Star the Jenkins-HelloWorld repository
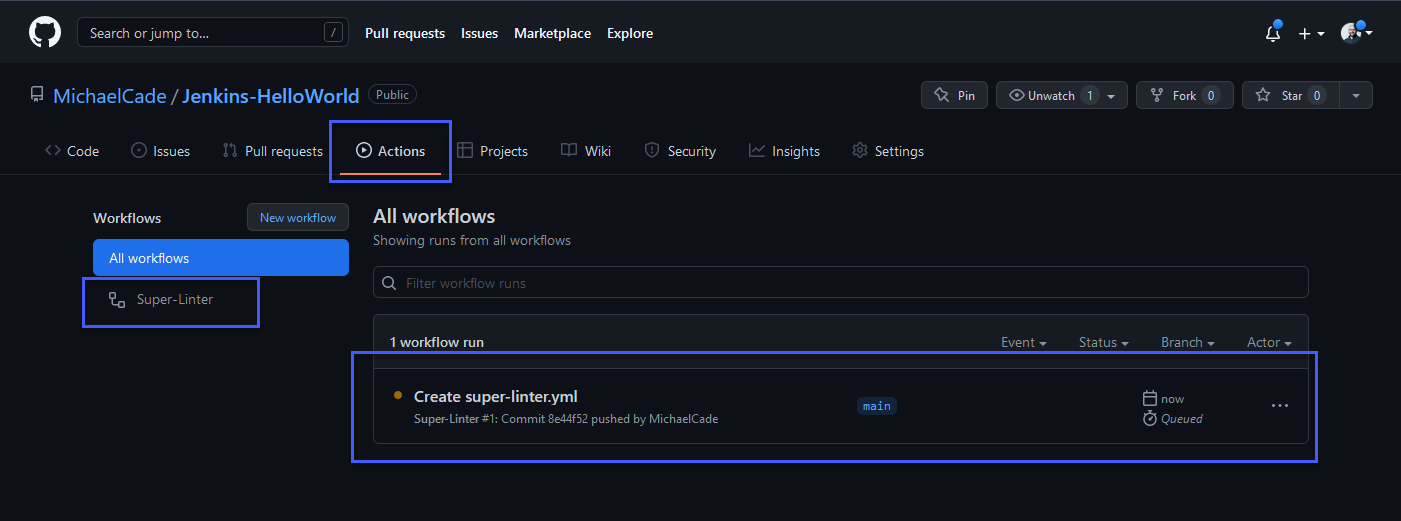This screenshot has width=1401, height=521. click(1291, 95)
